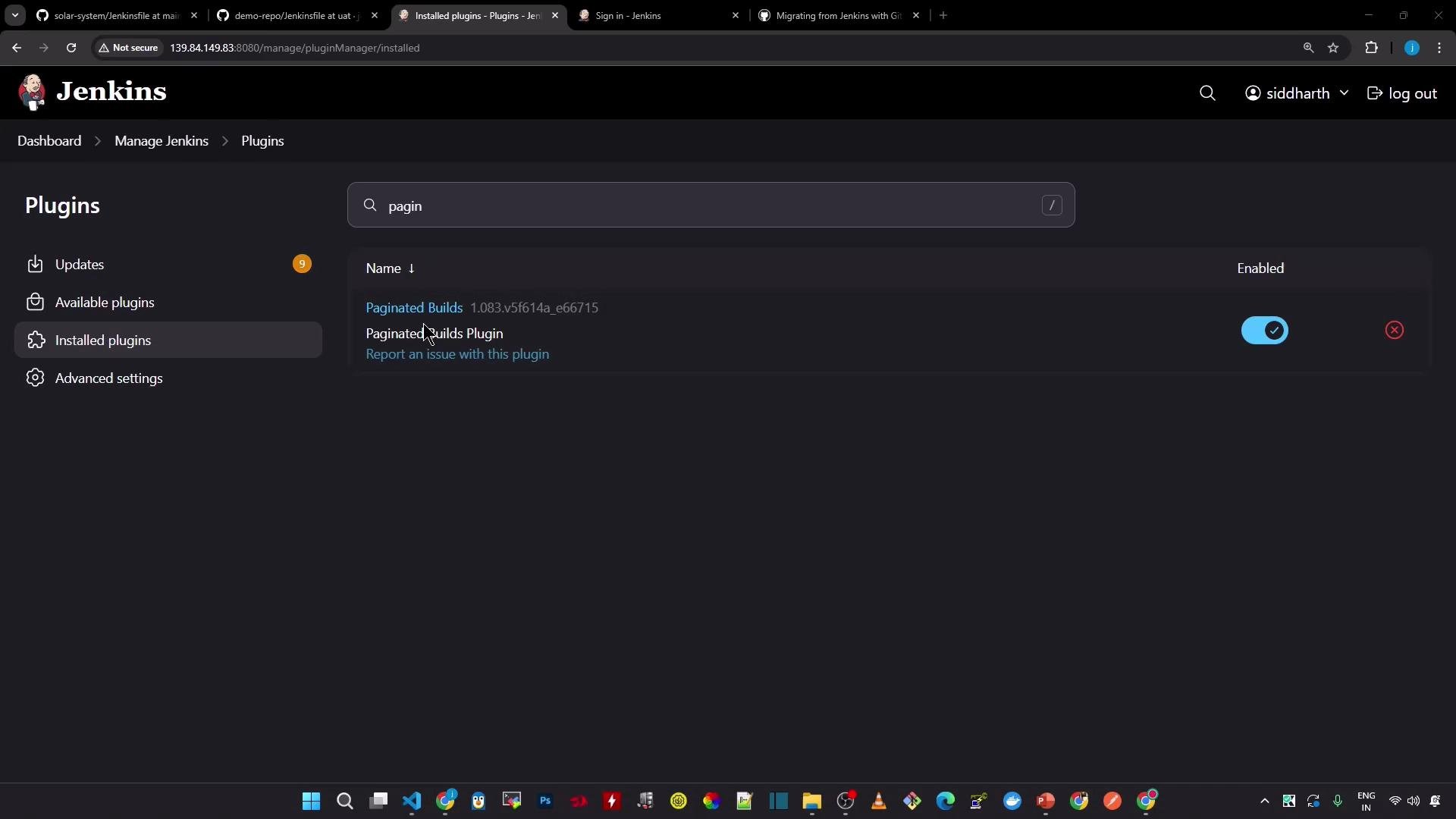Open Microsoft Edge from the taskbar

946,801
